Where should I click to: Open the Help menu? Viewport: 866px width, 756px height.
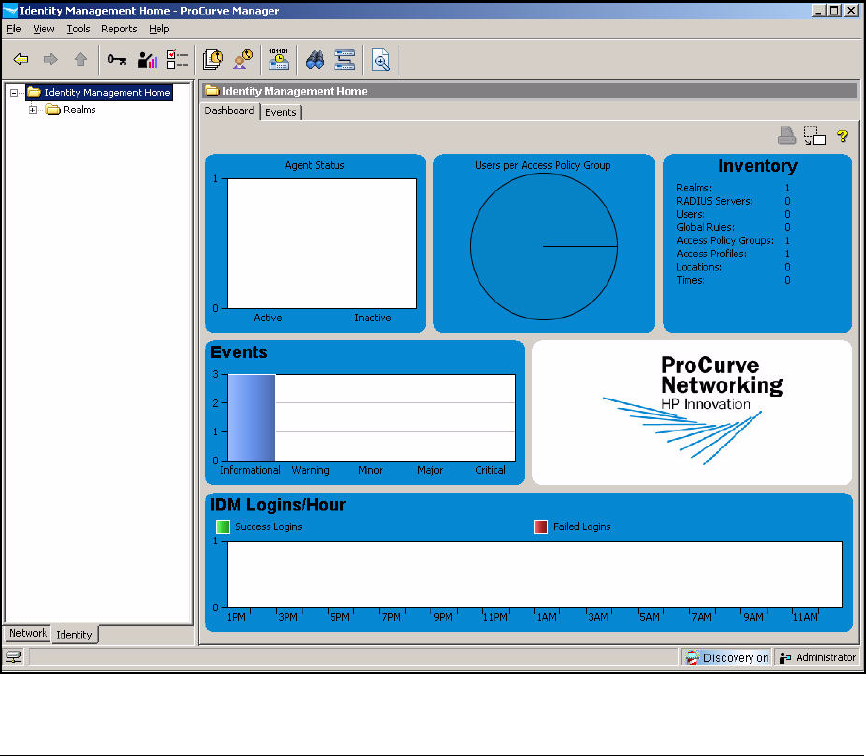tap(159, 29)
